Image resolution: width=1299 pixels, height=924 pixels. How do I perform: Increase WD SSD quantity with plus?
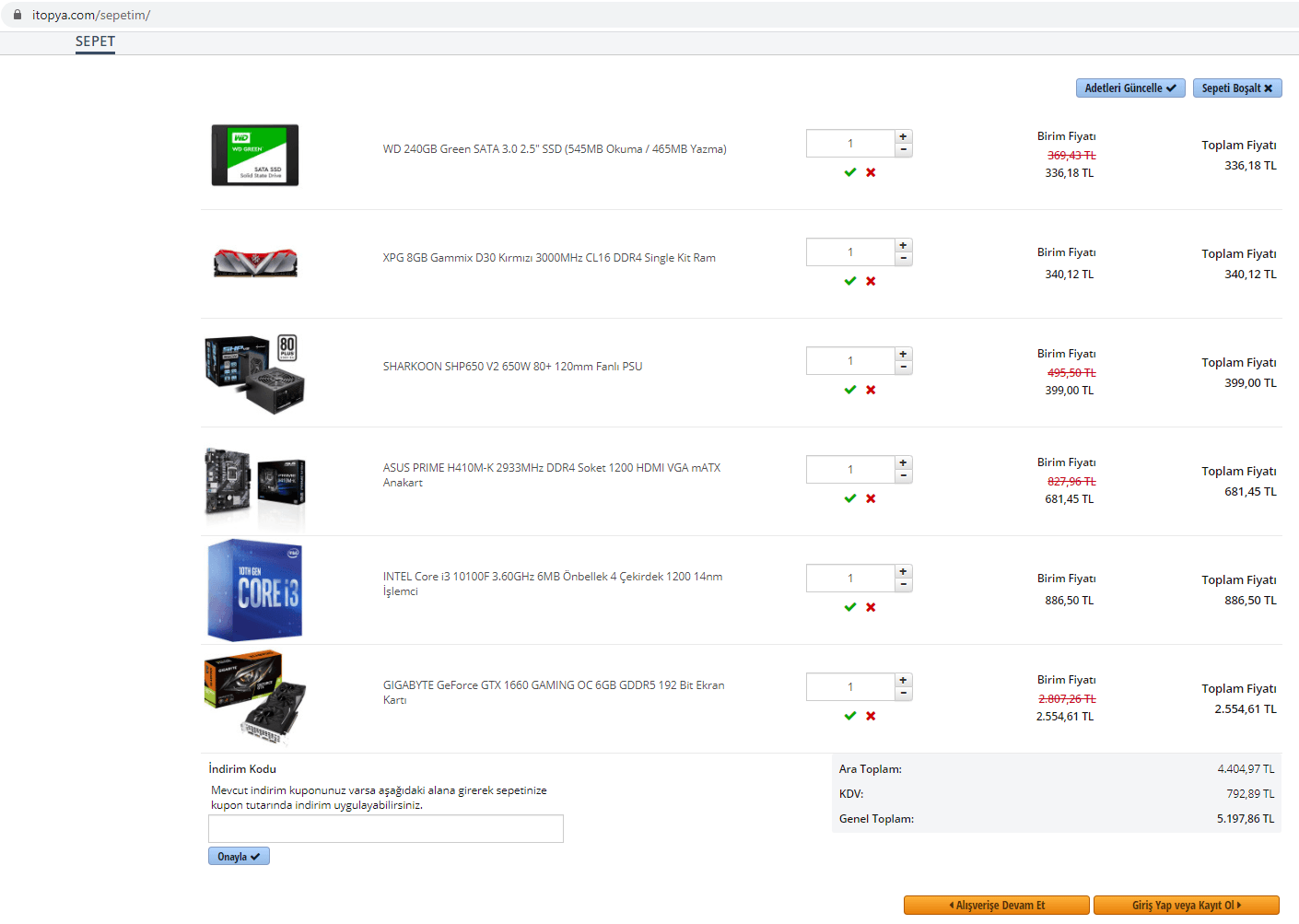click(x=904, y=136)
